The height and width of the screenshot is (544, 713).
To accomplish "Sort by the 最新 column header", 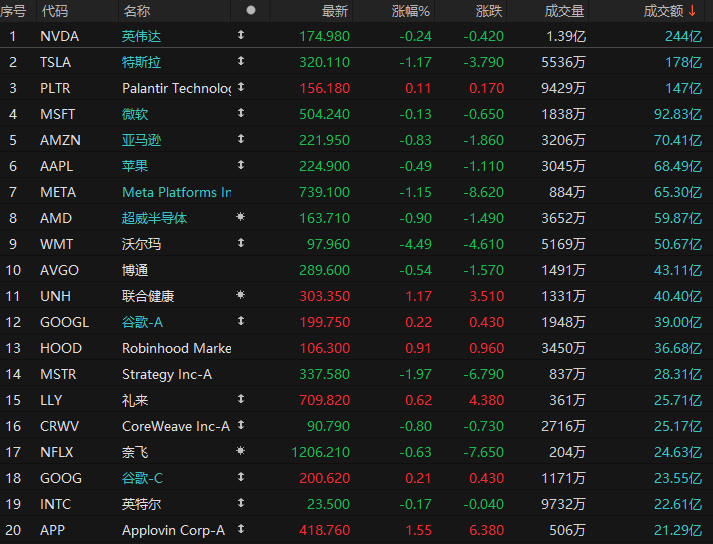I will [335, 11].
